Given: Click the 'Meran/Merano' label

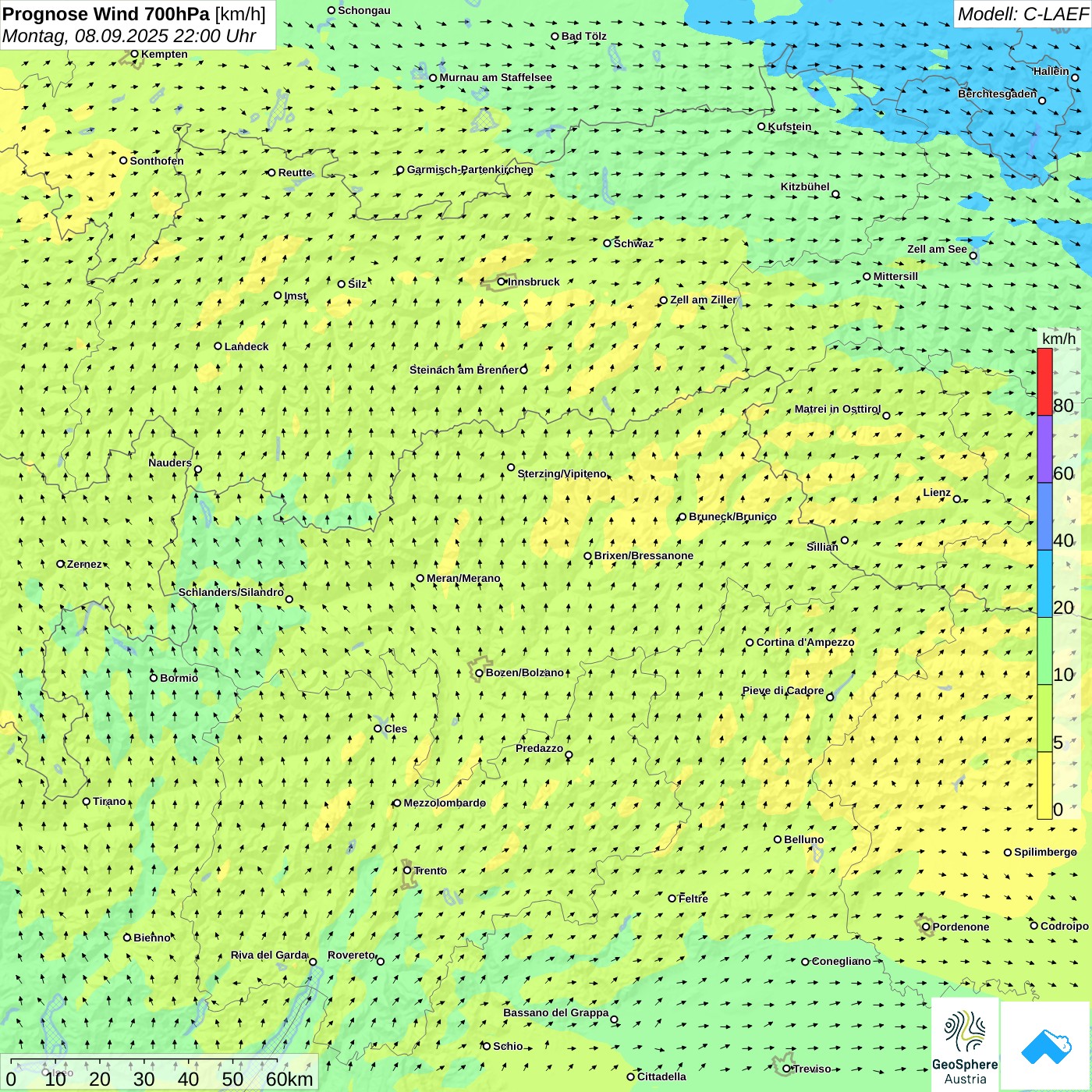Looking at the screenshot, I should [x=463, y=578].
